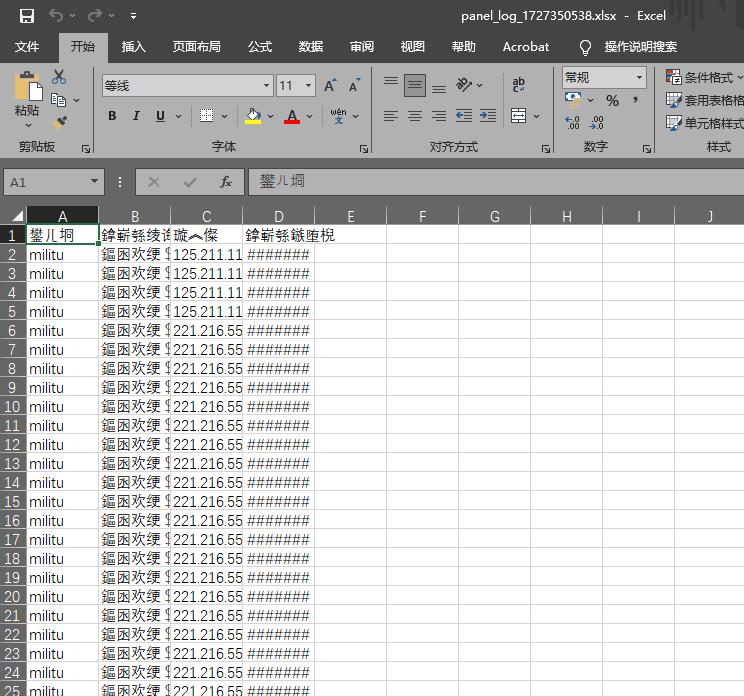744x696 pixels.
Task: Open 条件格式 conditional formatting
Action: [x=704, y=77]
